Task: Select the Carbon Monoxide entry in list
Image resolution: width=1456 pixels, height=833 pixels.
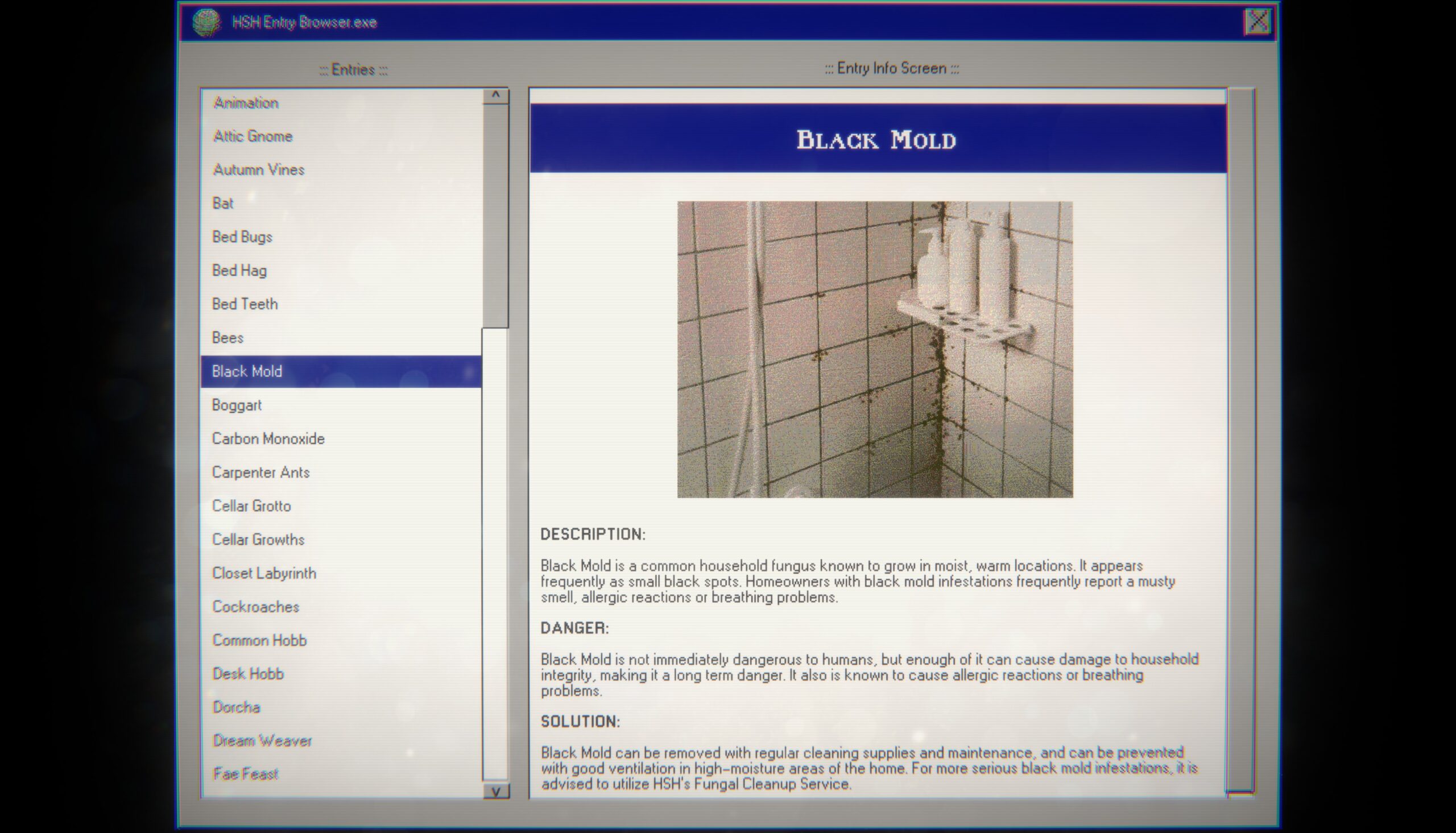Action: click(x=269, y=438)
